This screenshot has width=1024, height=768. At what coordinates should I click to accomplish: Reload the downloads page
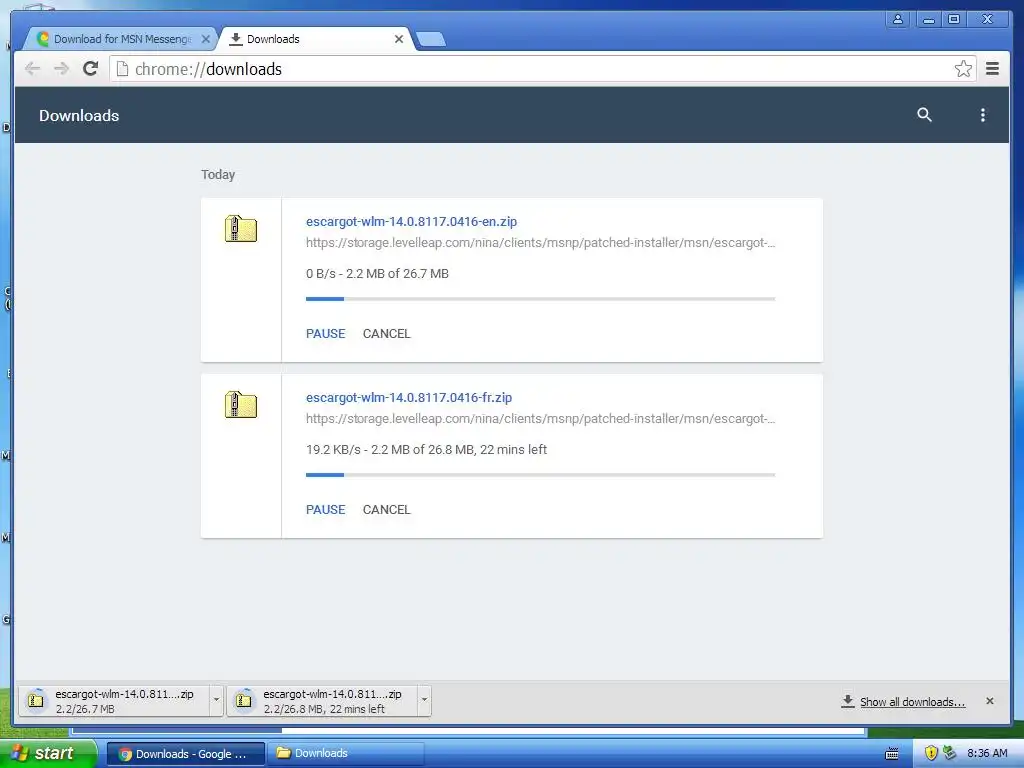(x=91, y=69)
